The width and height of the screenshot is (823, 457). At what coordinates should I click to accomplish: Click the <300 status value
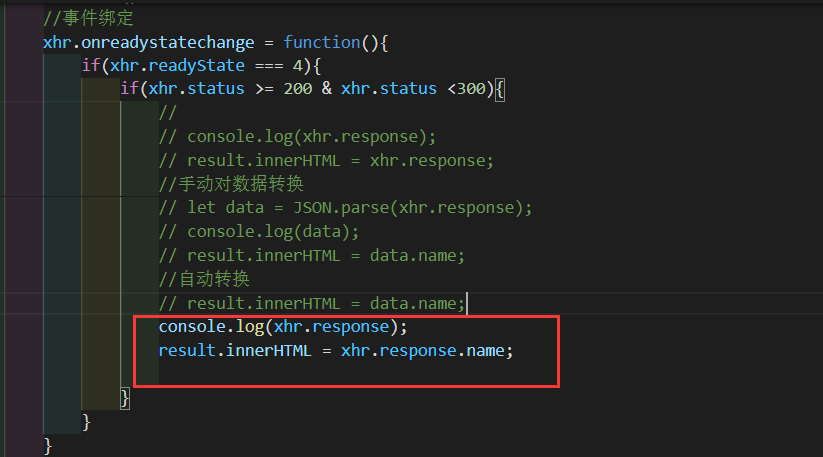tap(466, 89)
